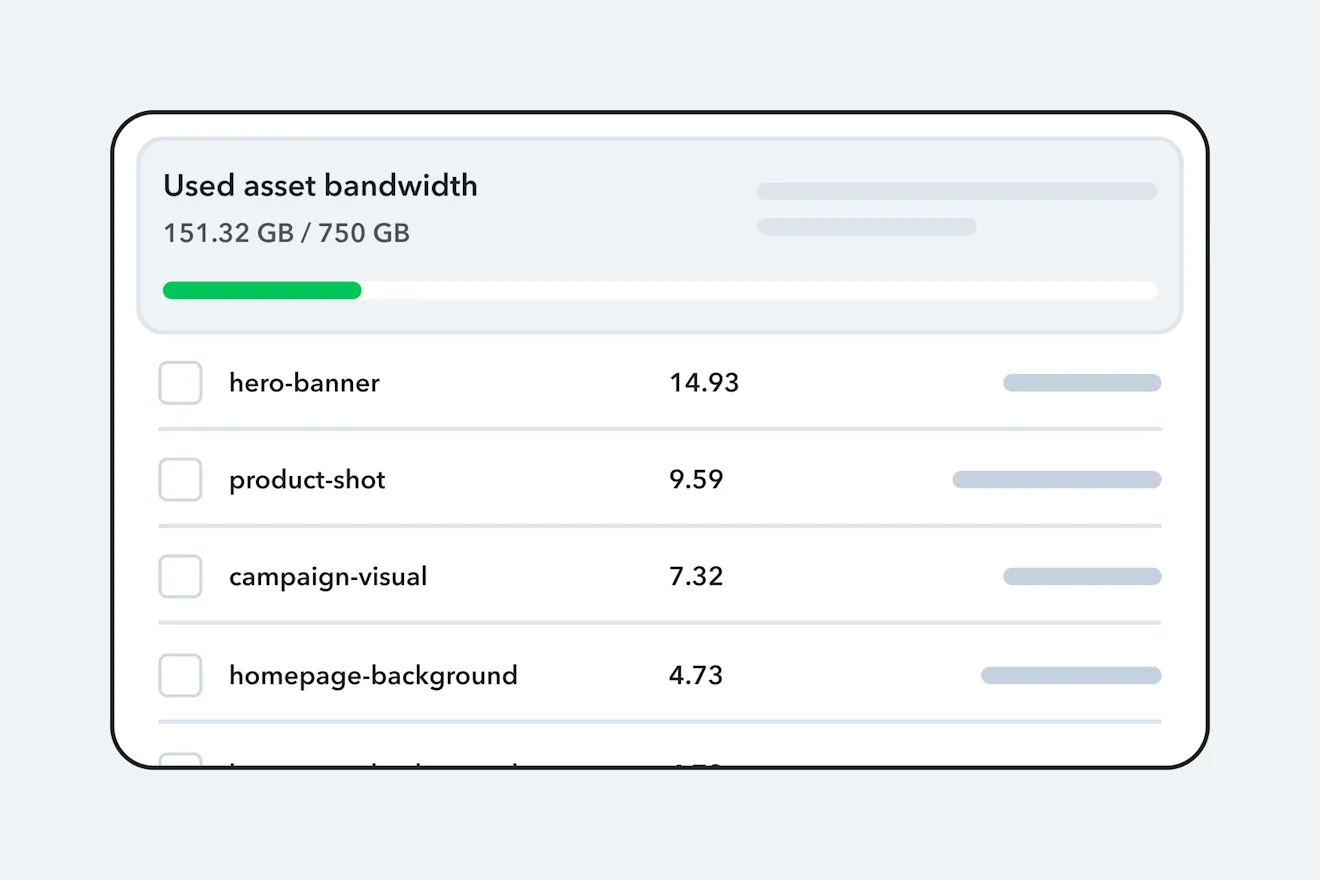The image size is (1320, 880).
Task: Click the 14.93 bandwidth value
Action: pyautogui.click(x=704, y=383)
